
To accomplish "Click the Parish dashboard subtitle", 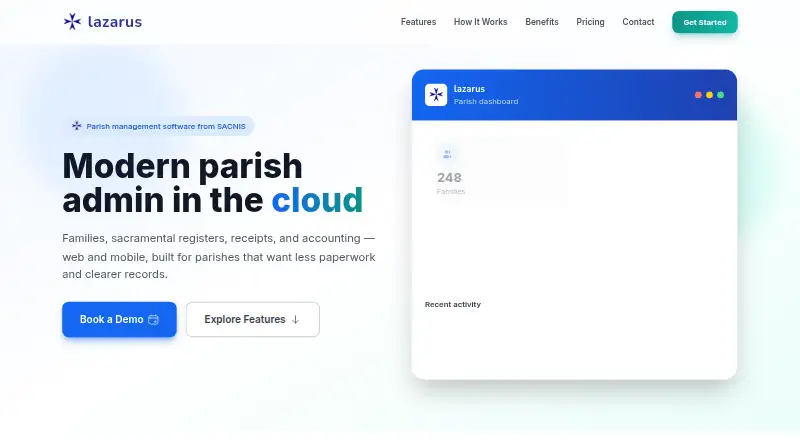I will tap(486, 102).
